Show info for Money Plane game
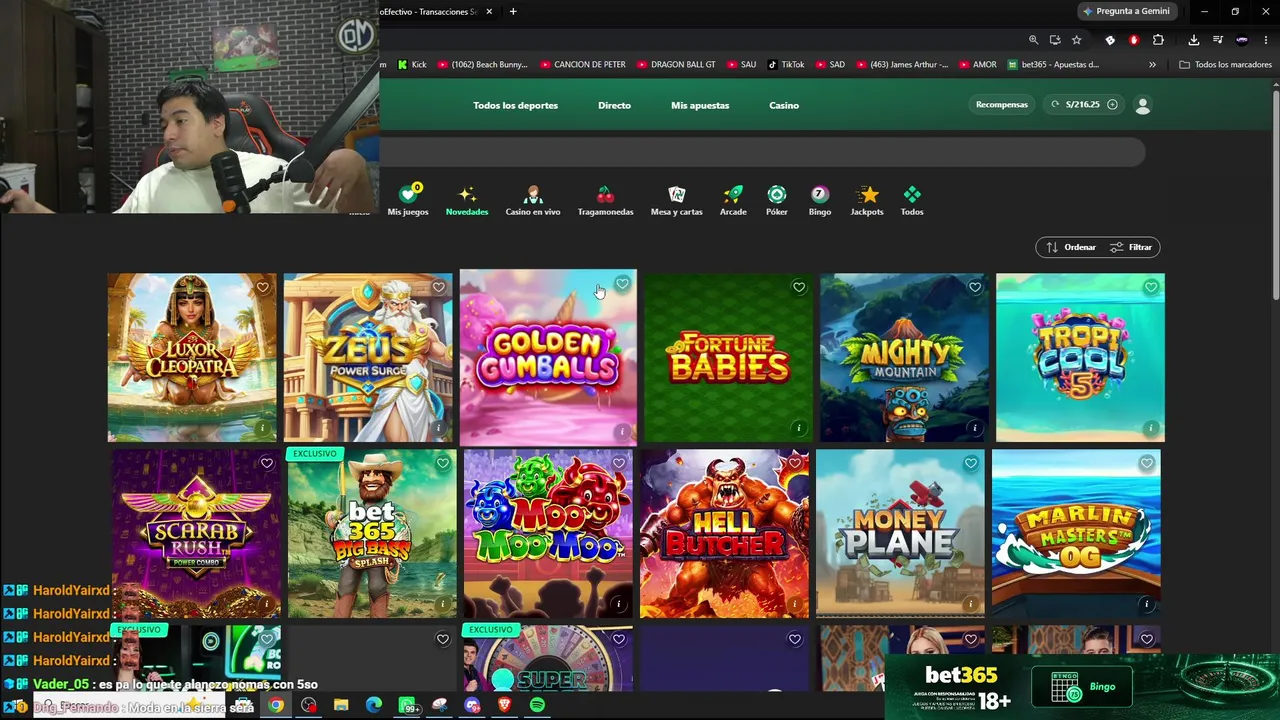The height and width of the screenshot is (720, 1280). tap(970, 604)
